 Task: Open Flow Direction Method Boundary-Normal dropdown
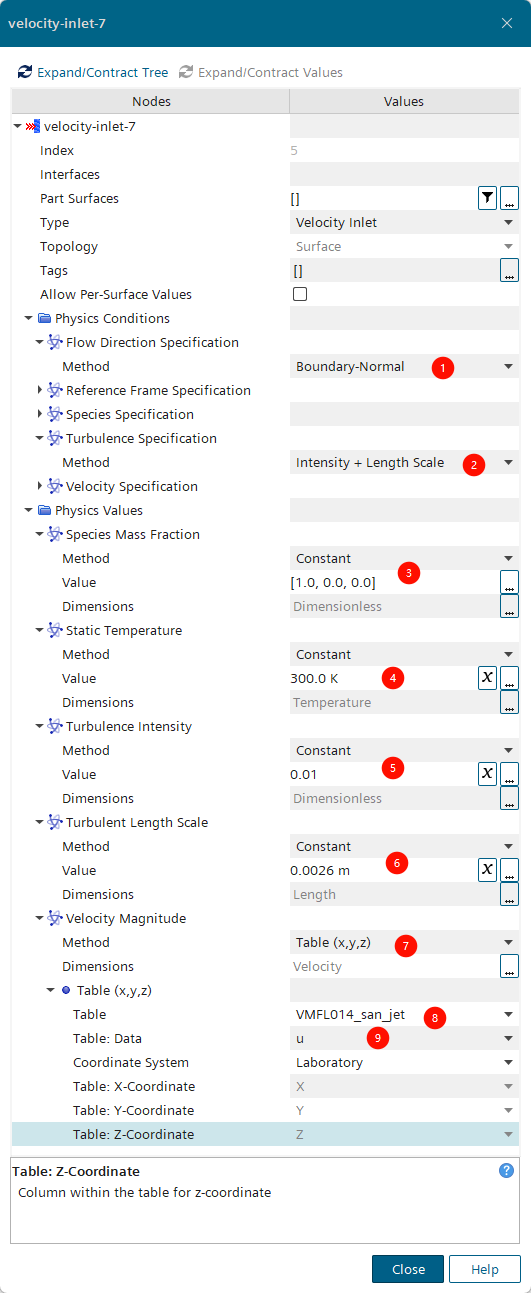[404, 366]
